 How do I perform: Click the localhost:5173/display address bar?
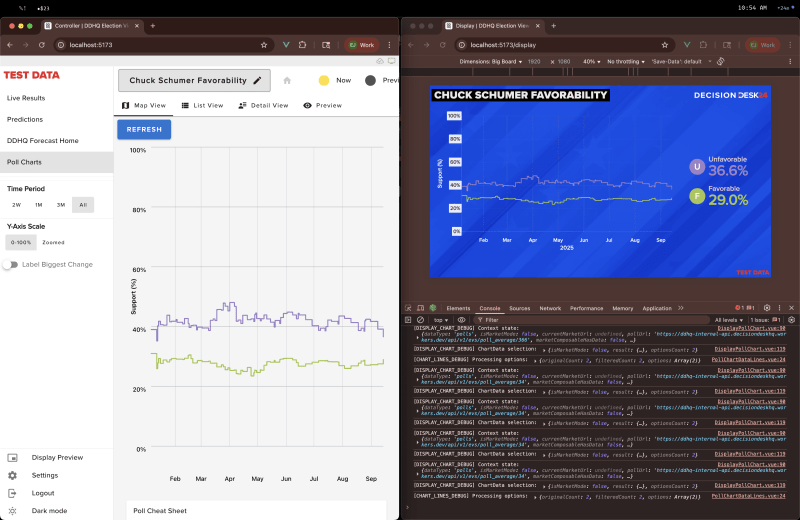click(x=565, y=45)
